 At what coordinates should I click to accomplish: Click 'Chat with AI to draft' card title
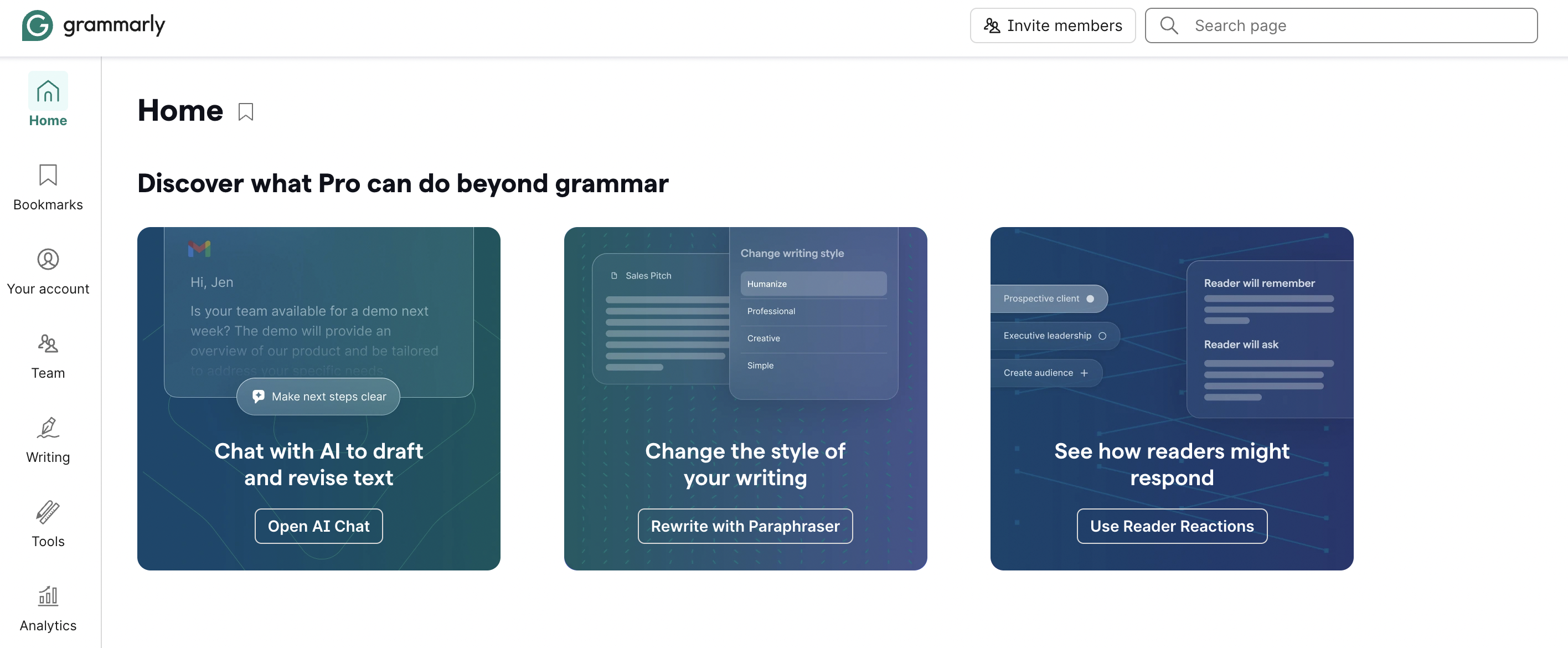tap(318, 464)
